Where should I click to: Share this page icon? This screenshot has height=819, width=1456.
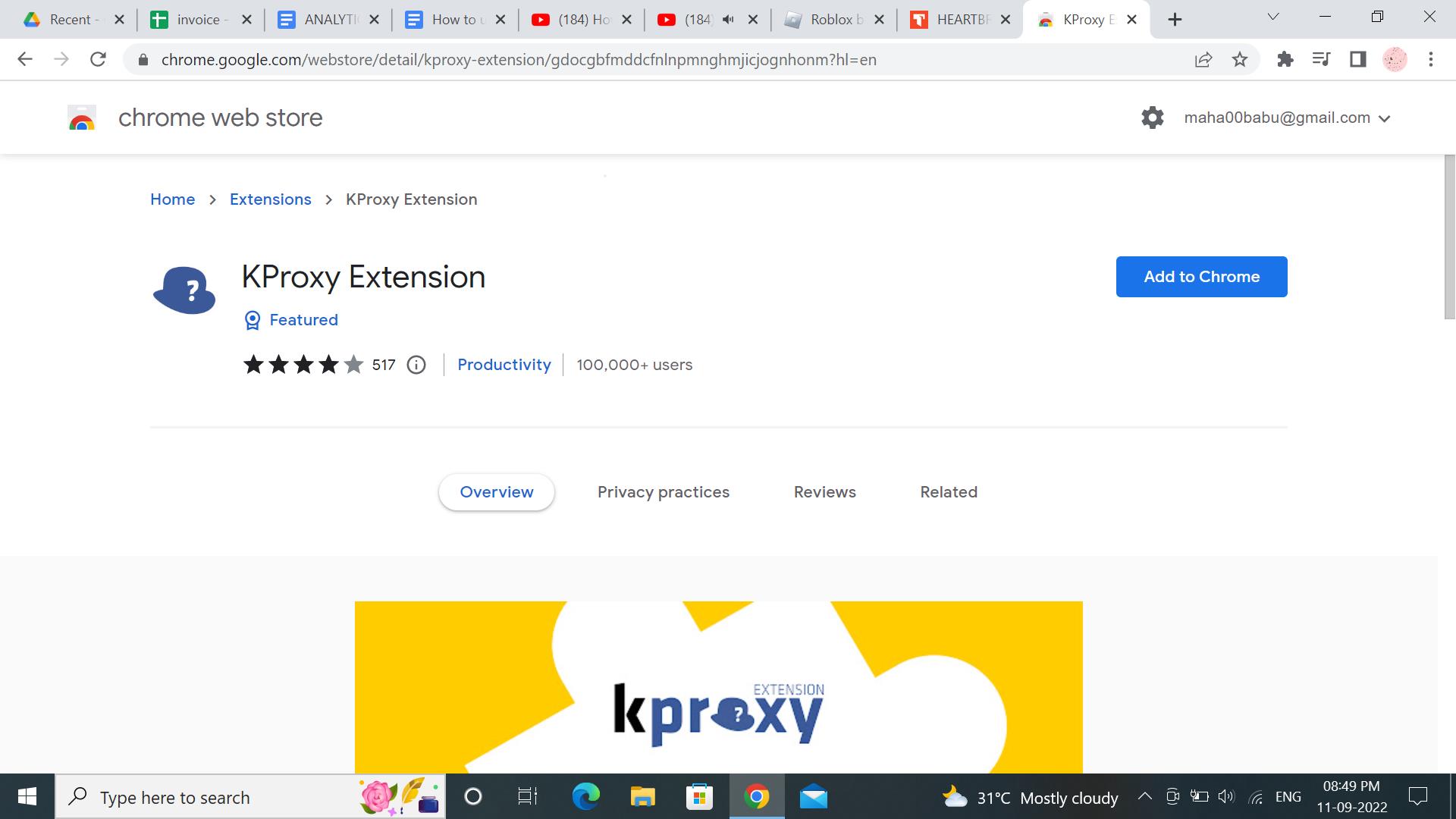pyautogui.click(x=1203, y=59)
